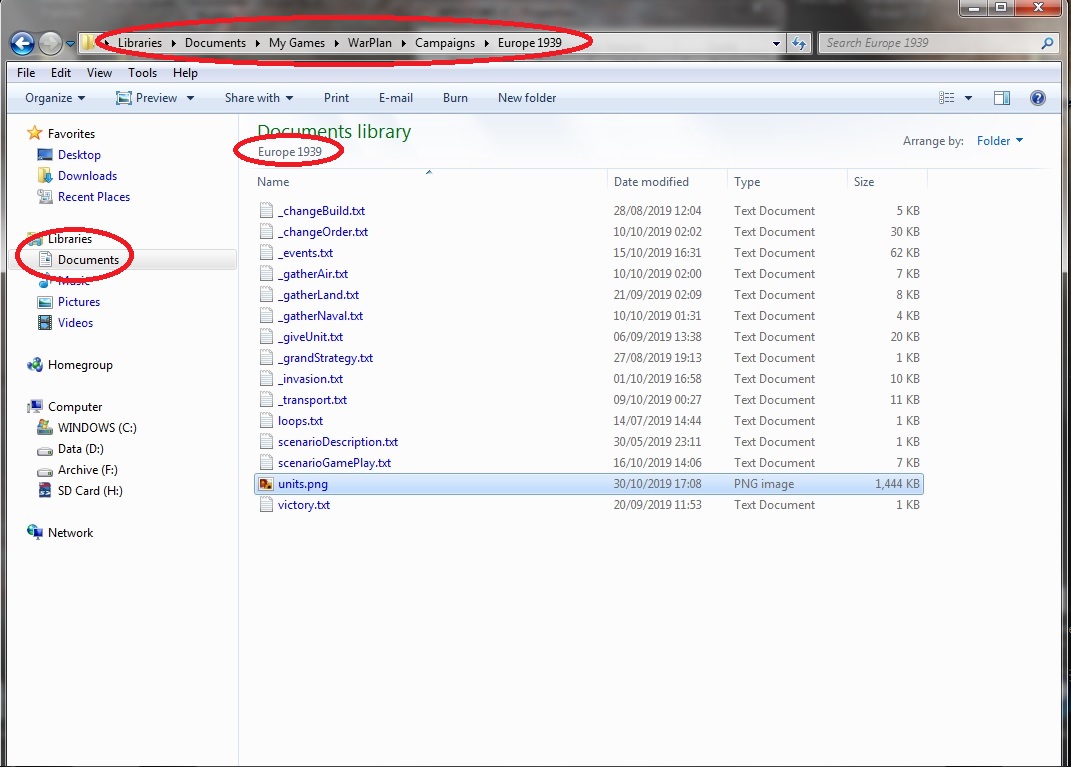Click the E-mail toolbar button
The height and width of the screenshot is (767, 1071).
pyautogui.click(x=395, y=98)
